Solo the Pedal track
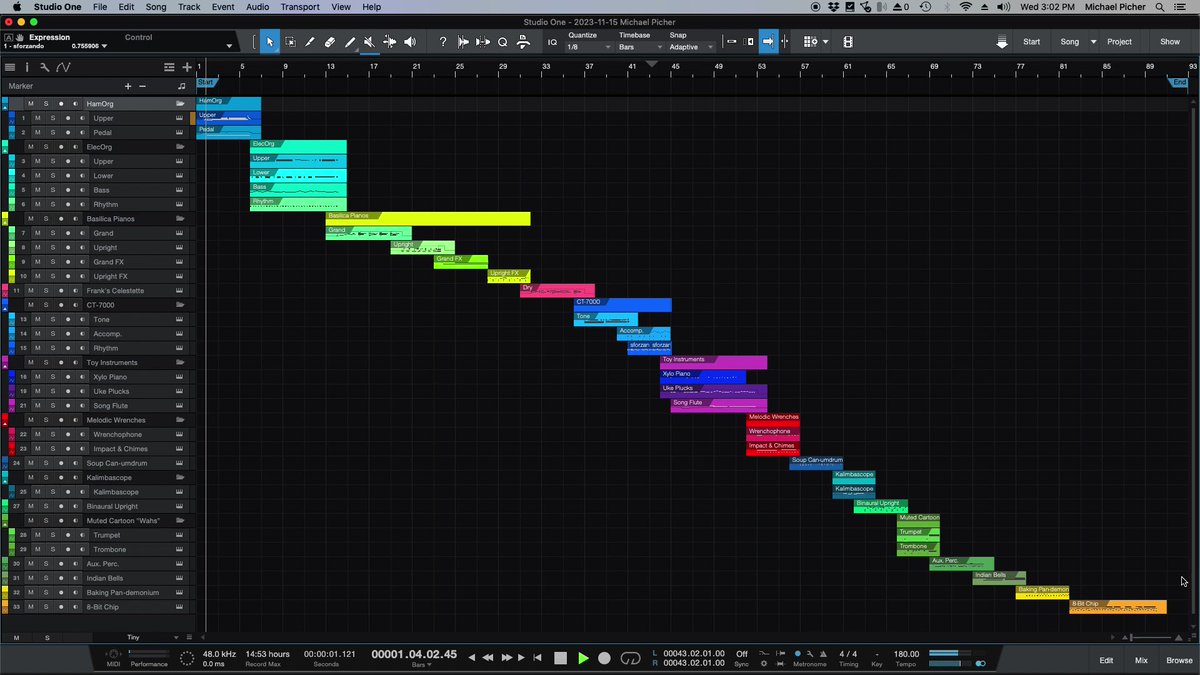This screenshot has width=1200, height=675. coord(52,132)
